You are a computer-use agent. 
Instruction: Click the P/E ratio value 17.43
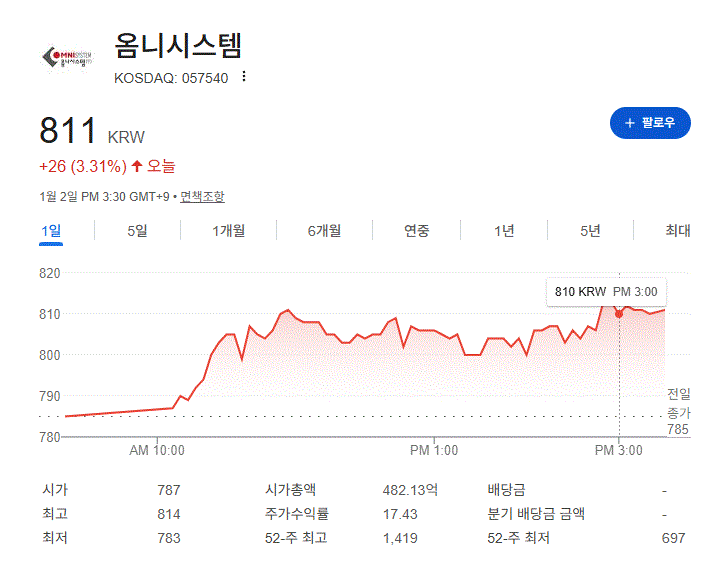[400, 514]
